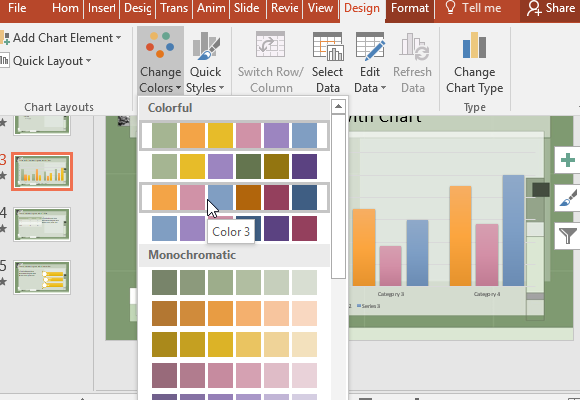Click the Select Data icon

[x=328, y=46]
